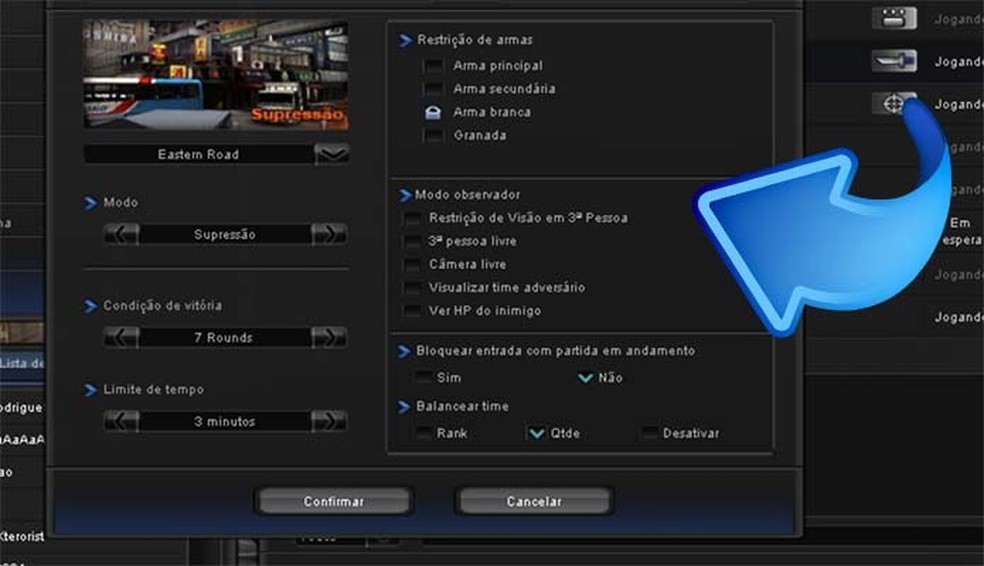Toggle the Arma branca lock icon

click(433, 112)
